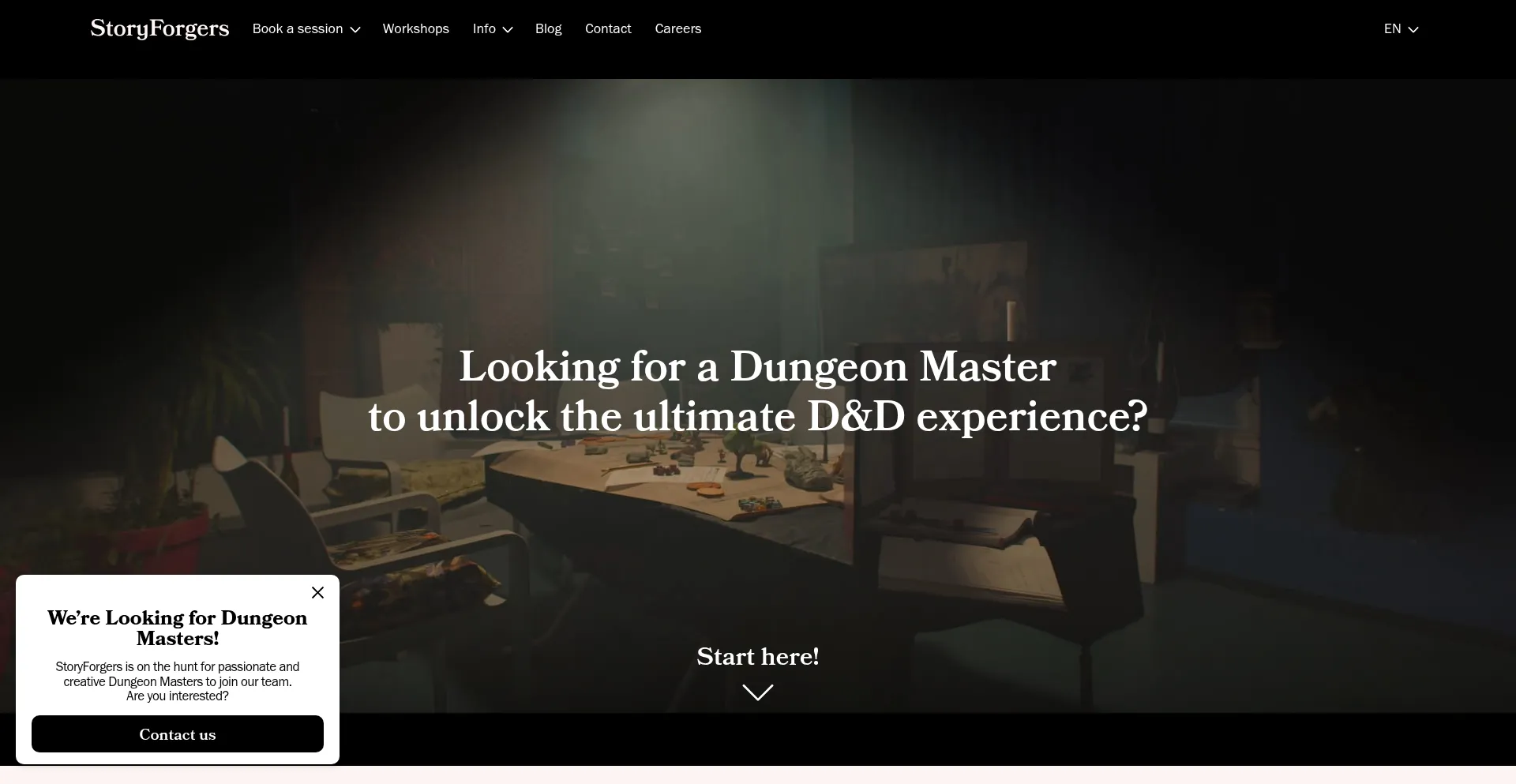Open the EN language chevron

1413,29
